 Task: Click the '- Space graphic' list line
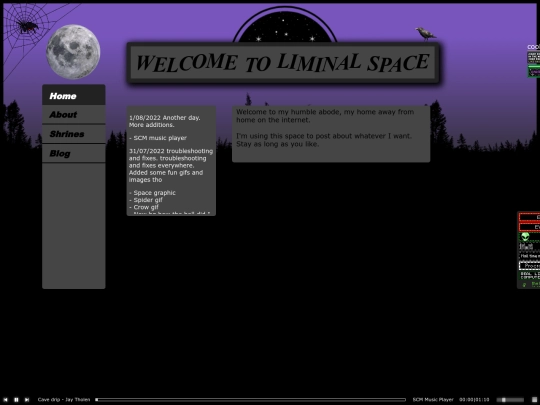tap(152, 193)
